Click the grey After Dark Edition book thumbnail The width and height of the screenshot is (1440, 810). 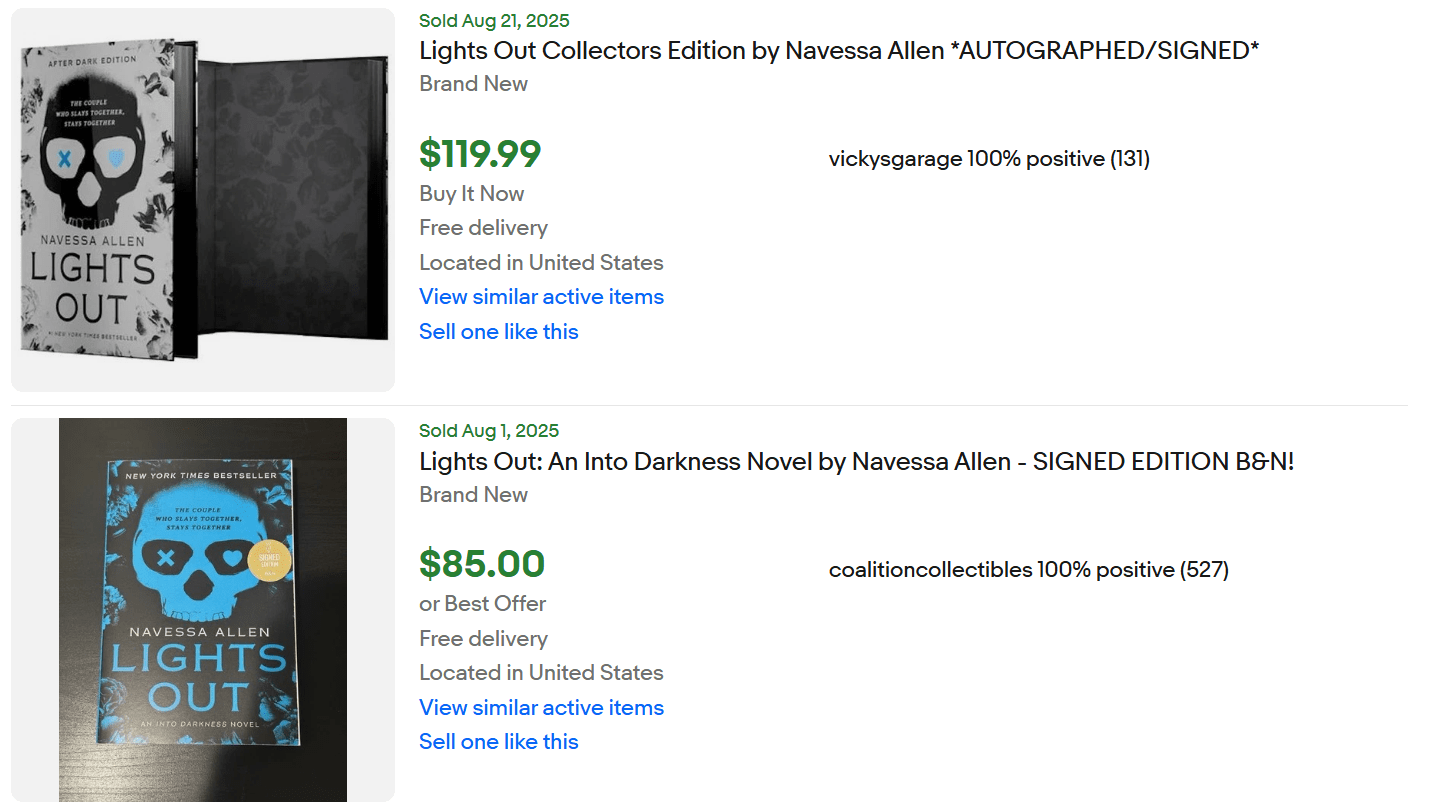point(202,200)
